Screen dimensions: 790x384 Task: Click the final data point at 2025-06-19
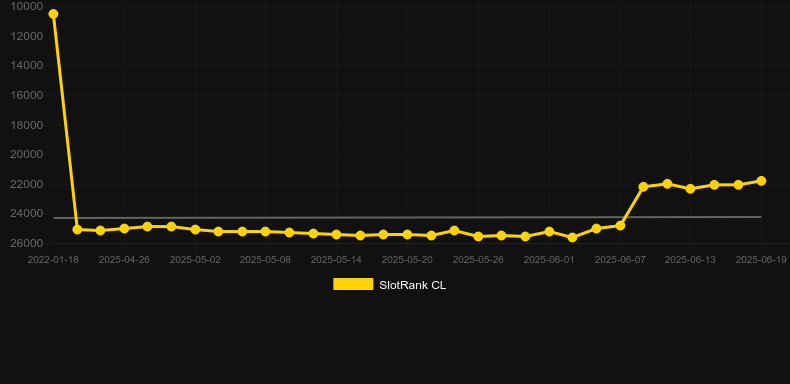pyautogui.click(x=761, y=180)
